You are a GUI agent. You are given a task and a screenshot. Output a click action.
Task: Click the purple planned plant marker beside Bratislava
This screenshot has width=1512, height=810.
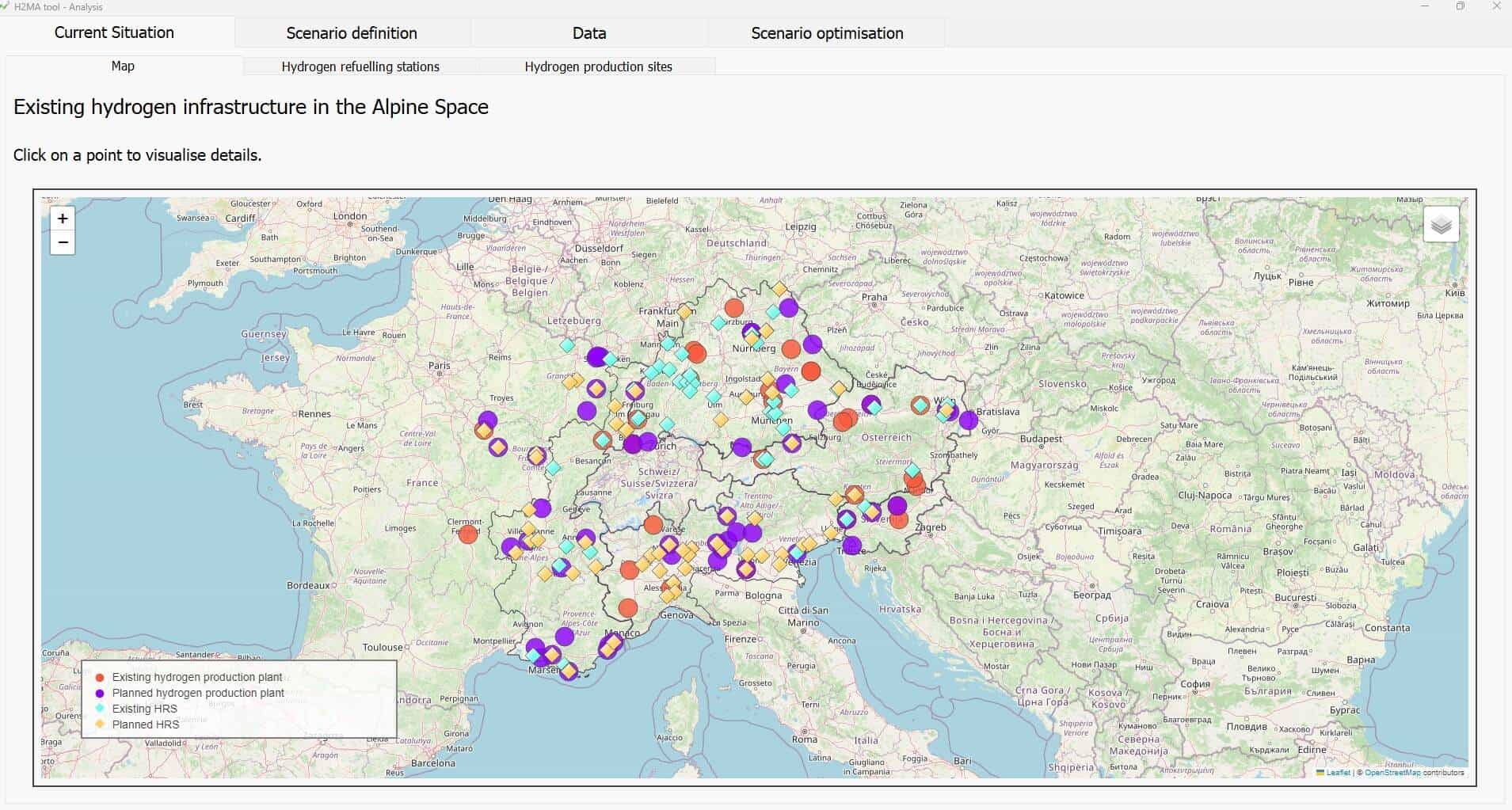(968, 420)
